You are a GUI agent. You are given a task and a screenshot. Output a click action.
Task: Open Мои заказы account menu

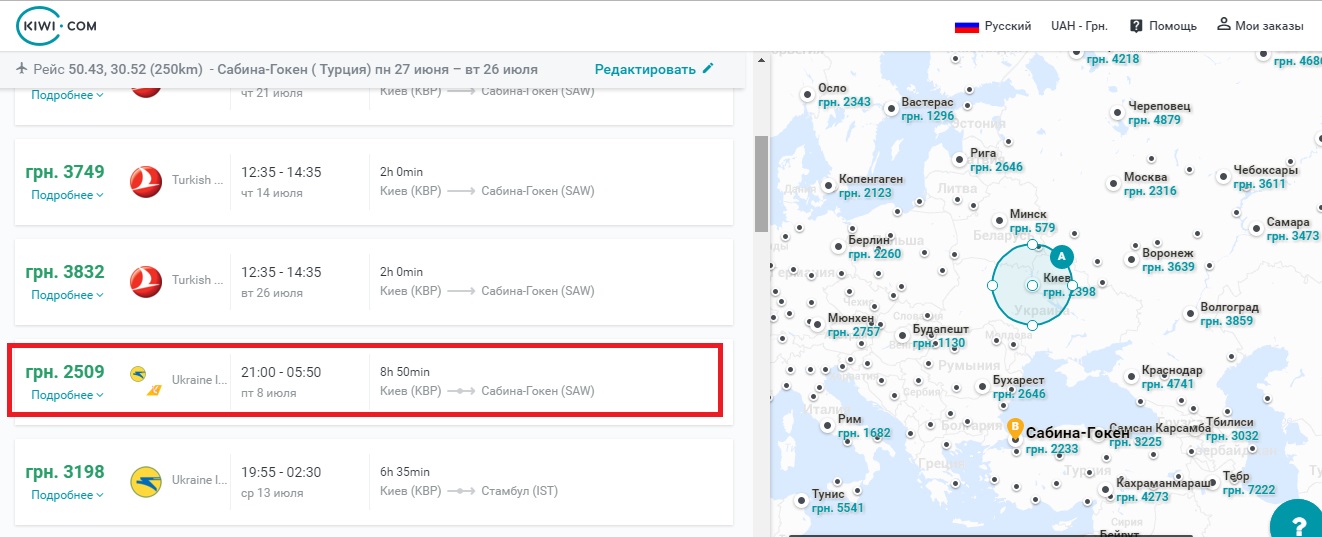1260,26
